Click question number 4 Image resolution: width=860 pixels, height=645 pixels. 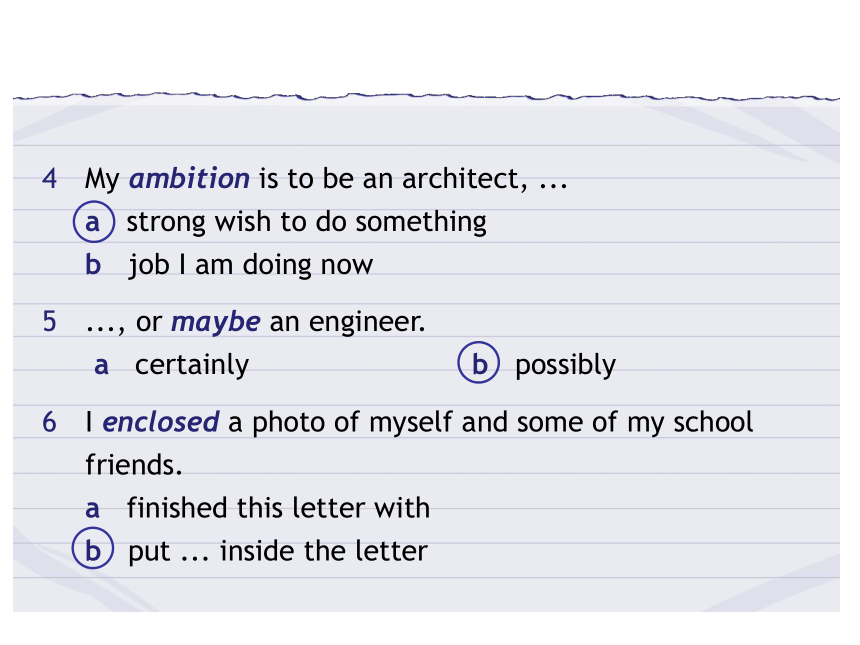(x=49, y=179)
